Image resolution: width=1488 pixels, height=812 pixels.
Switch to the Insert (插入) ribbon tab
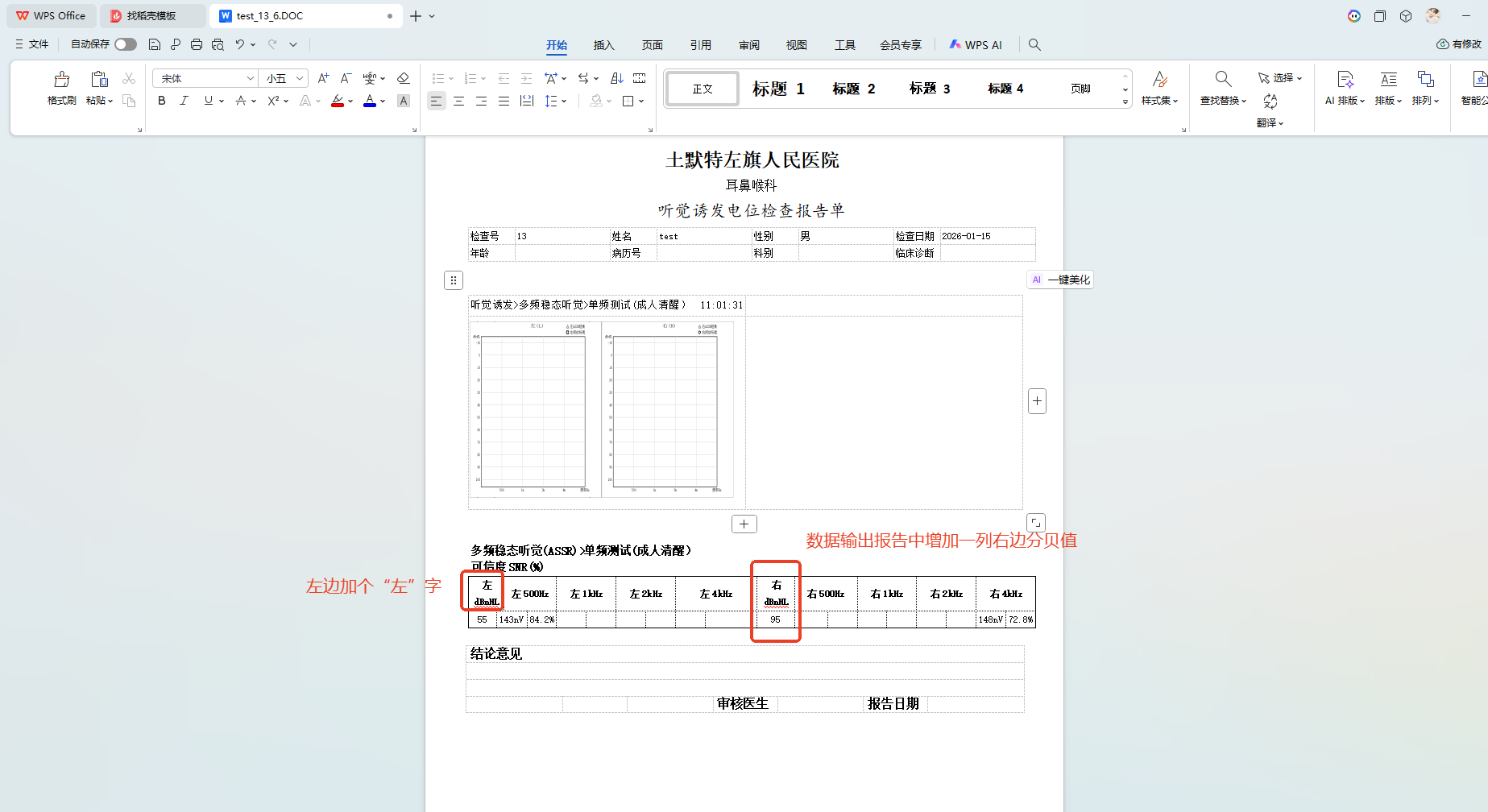603,45
